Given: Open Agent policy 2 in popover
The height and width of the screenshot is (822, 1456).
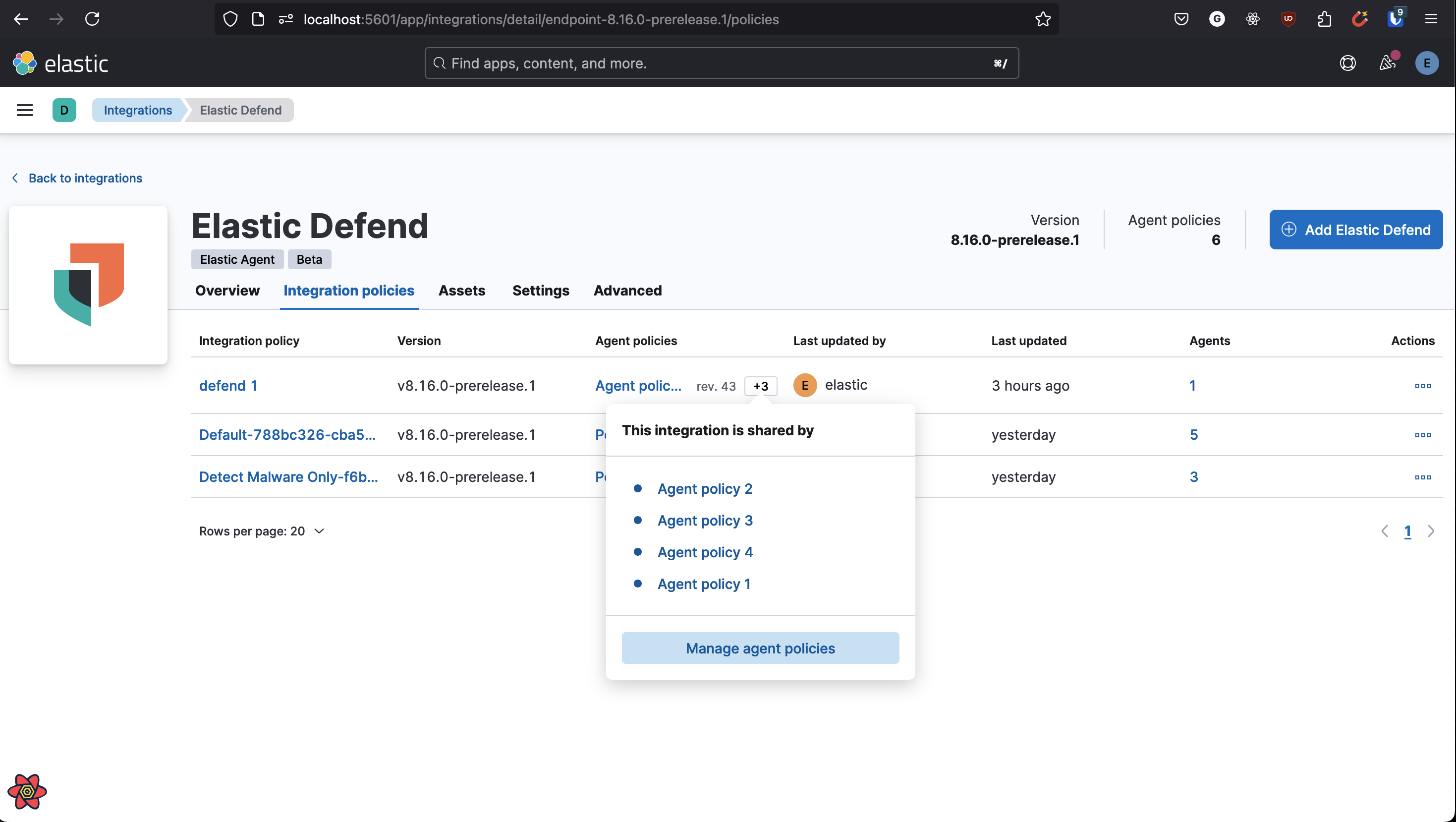Looking at the screenshot, I should (705, 488).
